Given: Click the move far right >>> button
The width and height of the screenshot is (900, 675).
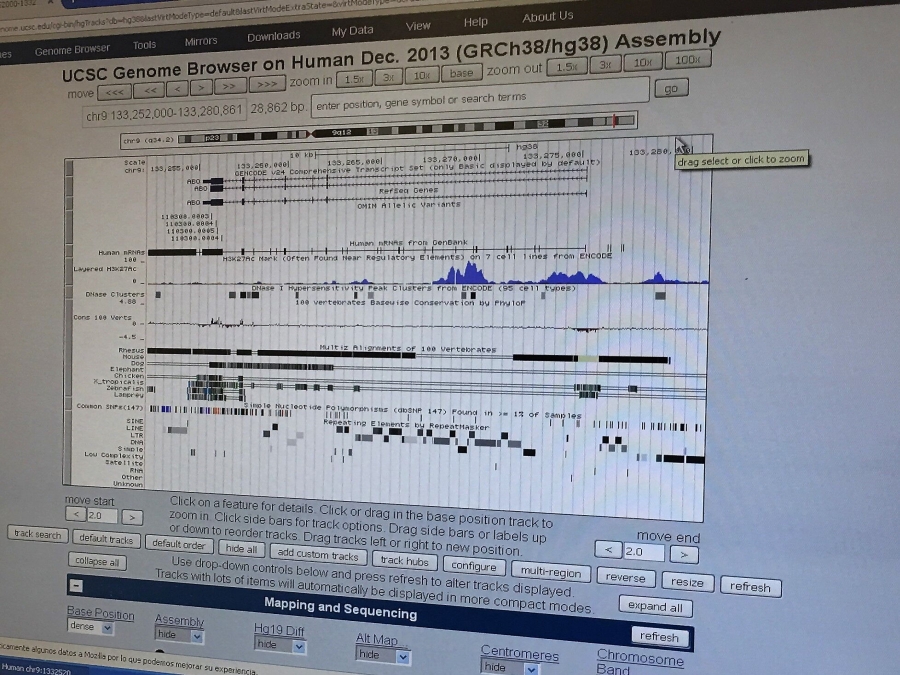Looking at the screenshot, I should coord(267,84).
